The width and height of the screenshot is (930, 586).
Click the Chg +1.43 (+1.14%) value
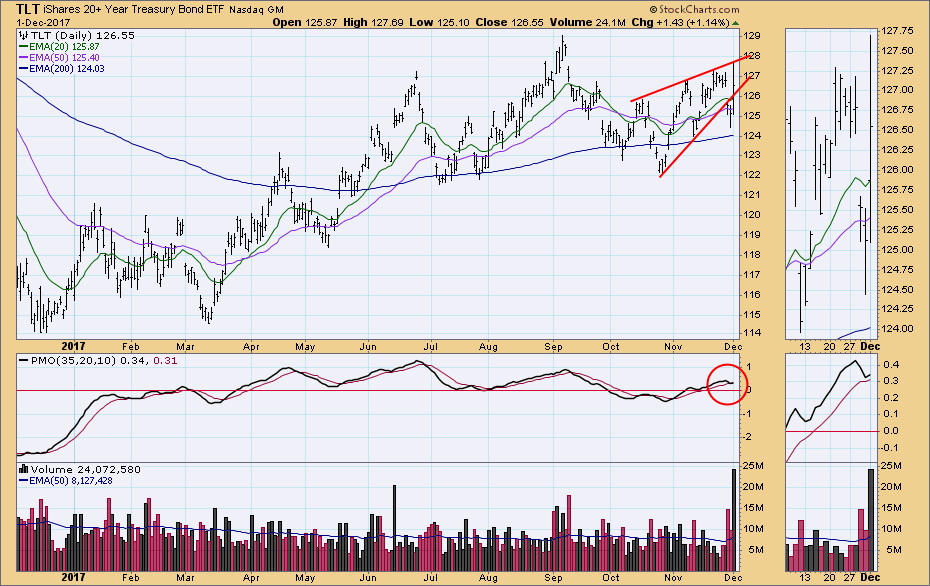[x=680, y=23]
